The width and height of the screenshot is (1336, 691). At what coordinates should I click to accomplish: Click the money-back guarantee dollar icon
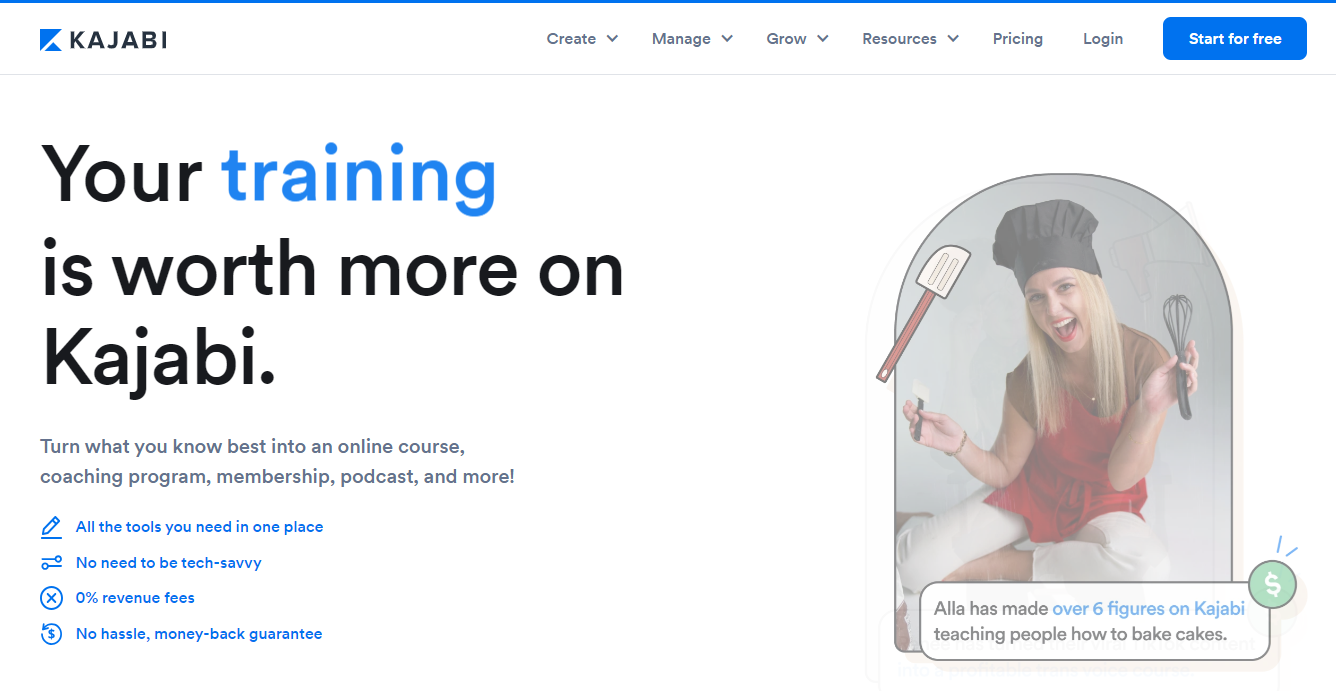click(51, 634)
